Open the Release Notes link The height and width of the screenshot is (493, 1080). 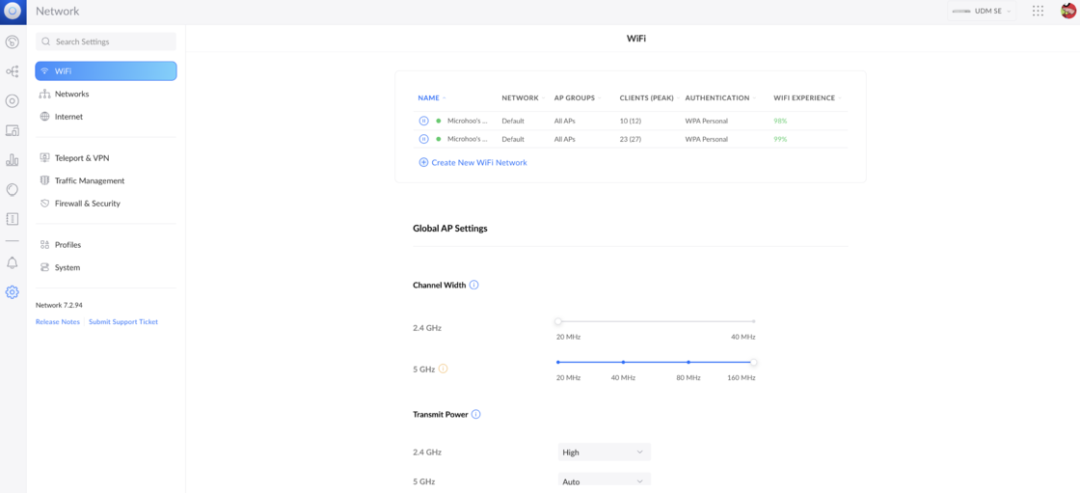click(x=57, y=322)
